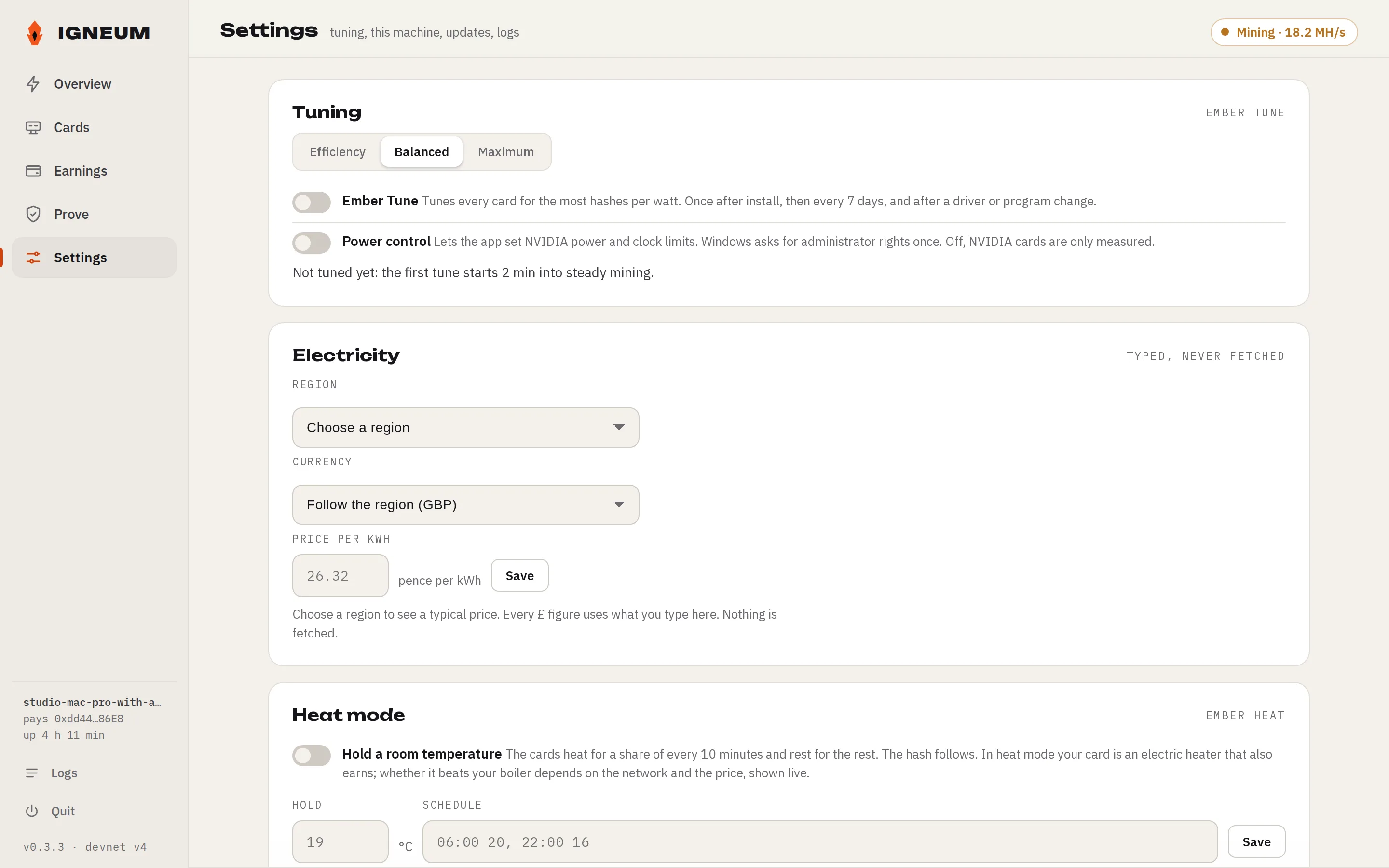Click the IGNEUM wordmark text
Viewport: 1389px width, 868px height.
coord(104,33)
